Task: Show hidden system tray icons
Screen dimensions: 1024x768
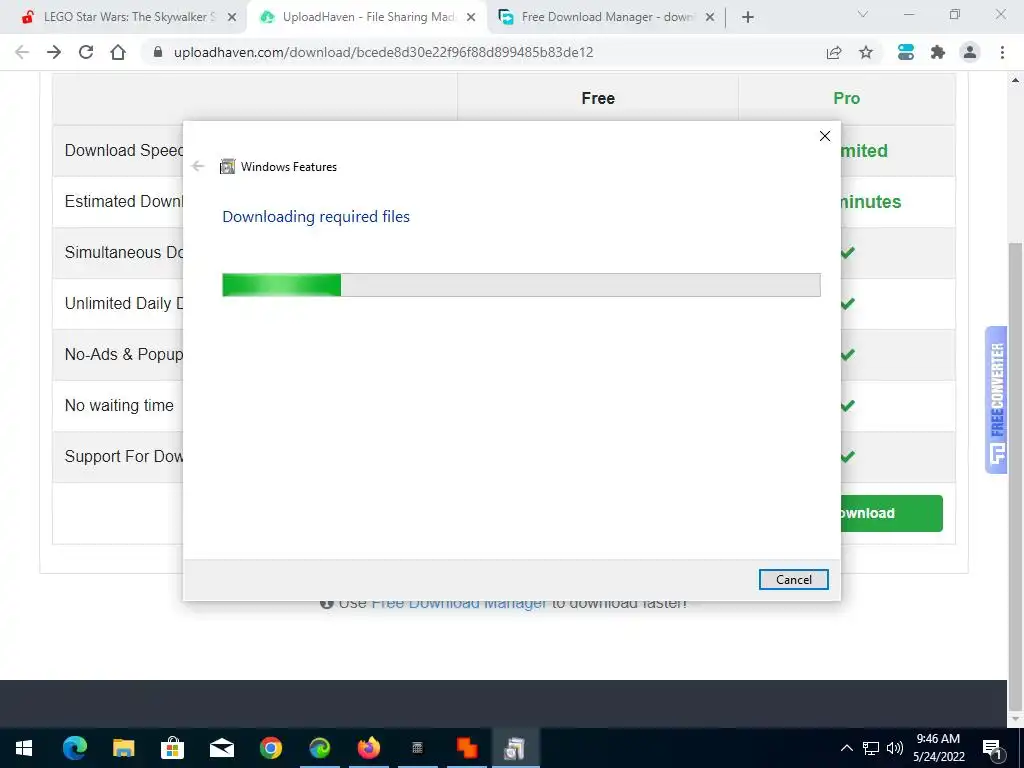Action: pyautogui.click(x=846, y=748)
